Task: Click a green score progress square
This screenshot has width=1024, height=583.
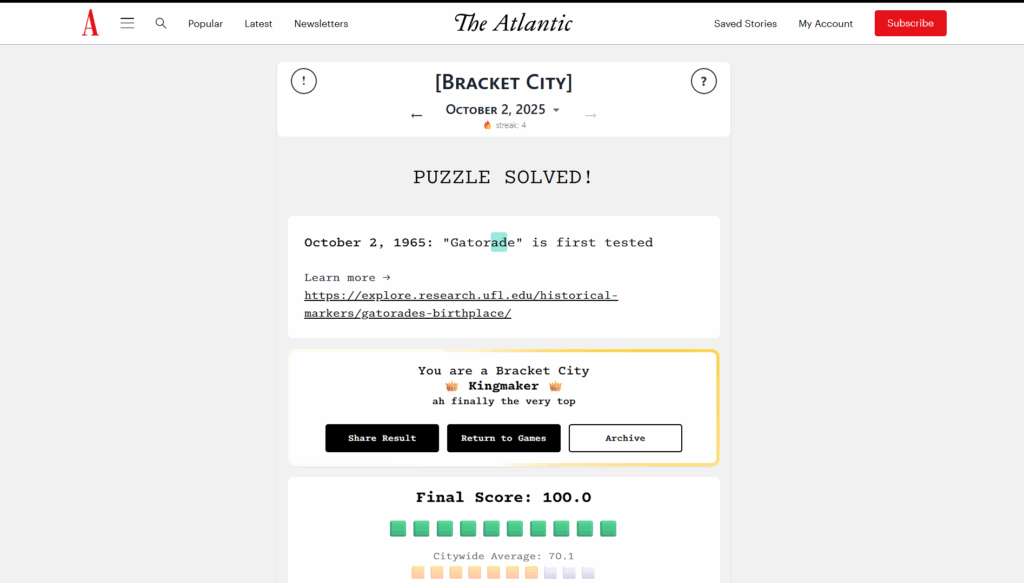Action: coord(397,528)
